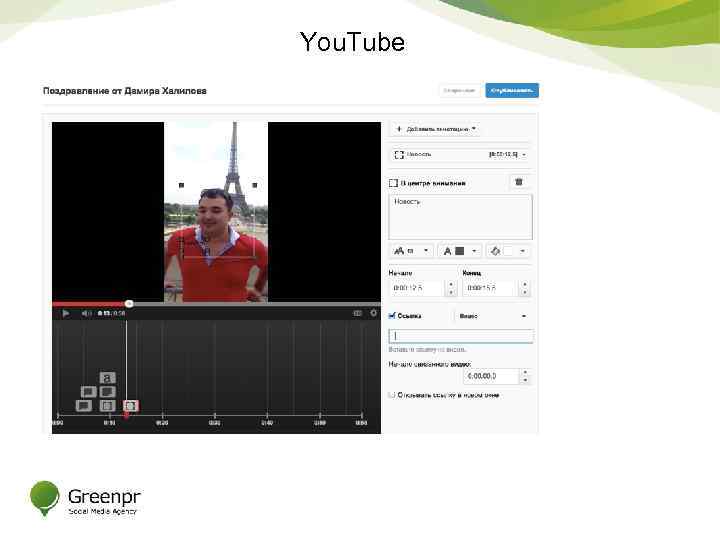Click the video preview frame
This screenshot has height=540, width=720.
point(216,212)
